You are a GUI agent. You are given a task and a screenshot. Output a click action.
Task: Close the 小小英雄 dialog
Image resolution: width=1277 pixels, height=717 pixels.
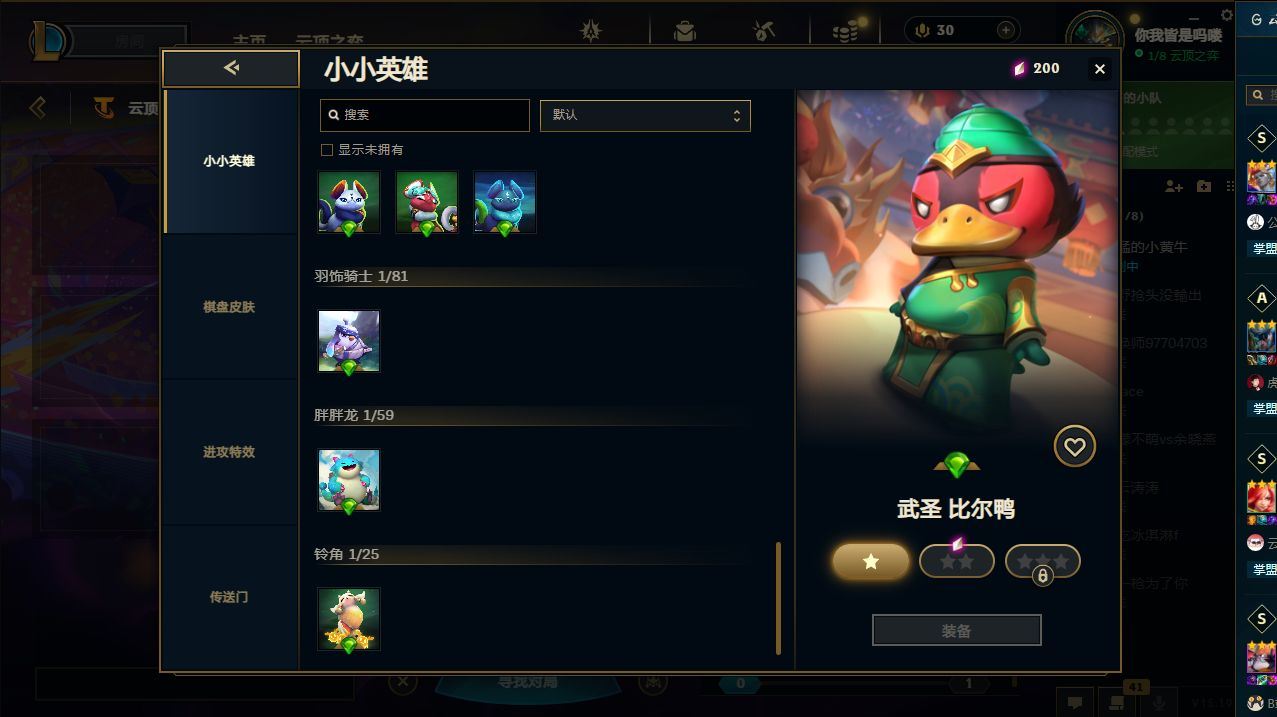click(x=1100, y=69)
